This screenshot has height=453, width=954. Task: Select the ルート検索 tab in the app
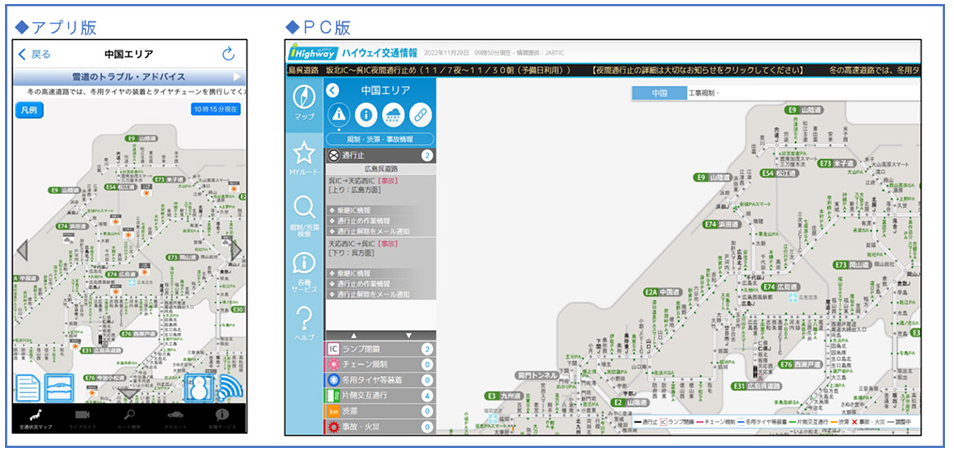click(129, 418)
